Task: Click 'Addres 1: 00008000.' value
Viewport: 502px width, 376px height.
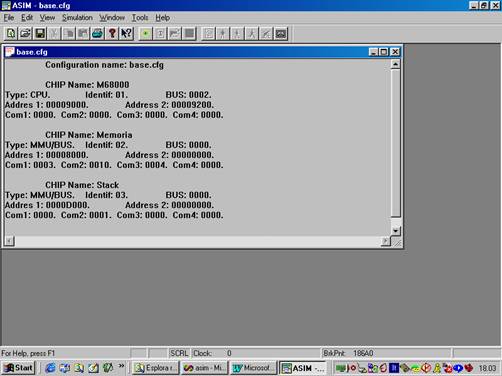Action: click(47, 155)
